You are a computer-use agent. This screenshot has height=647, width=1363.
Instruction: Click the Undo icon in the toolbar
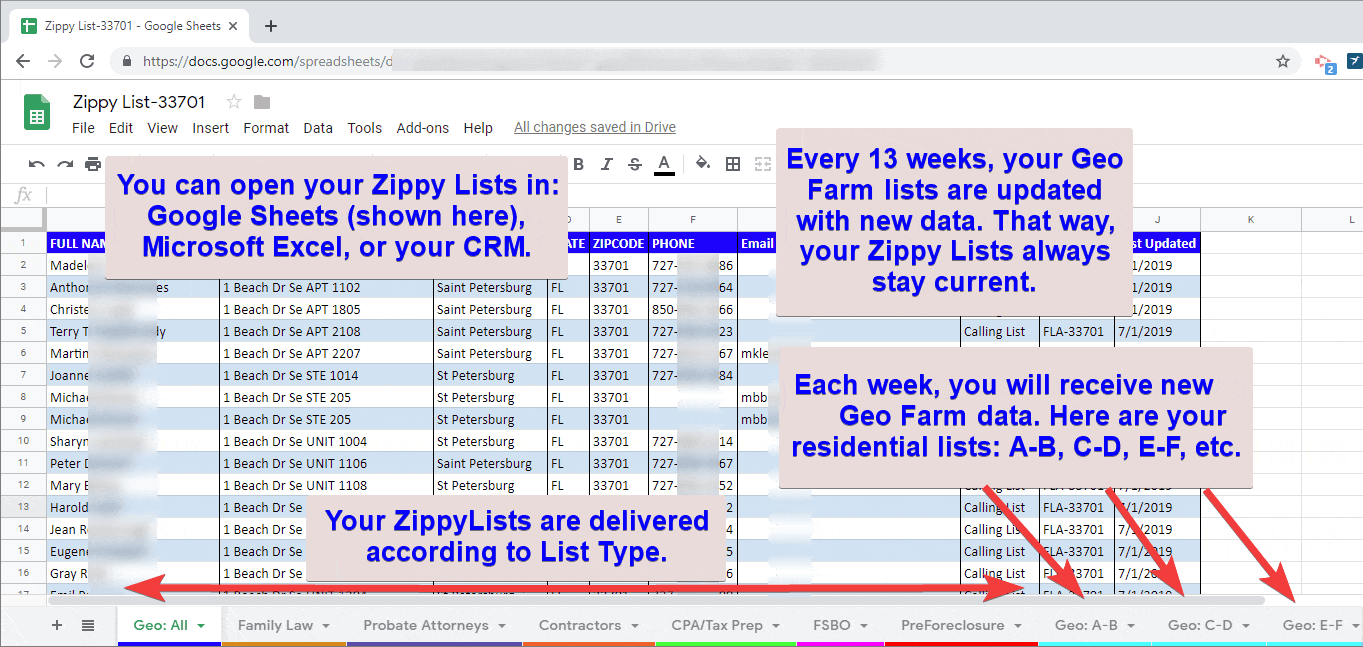(x=37, y=164)
